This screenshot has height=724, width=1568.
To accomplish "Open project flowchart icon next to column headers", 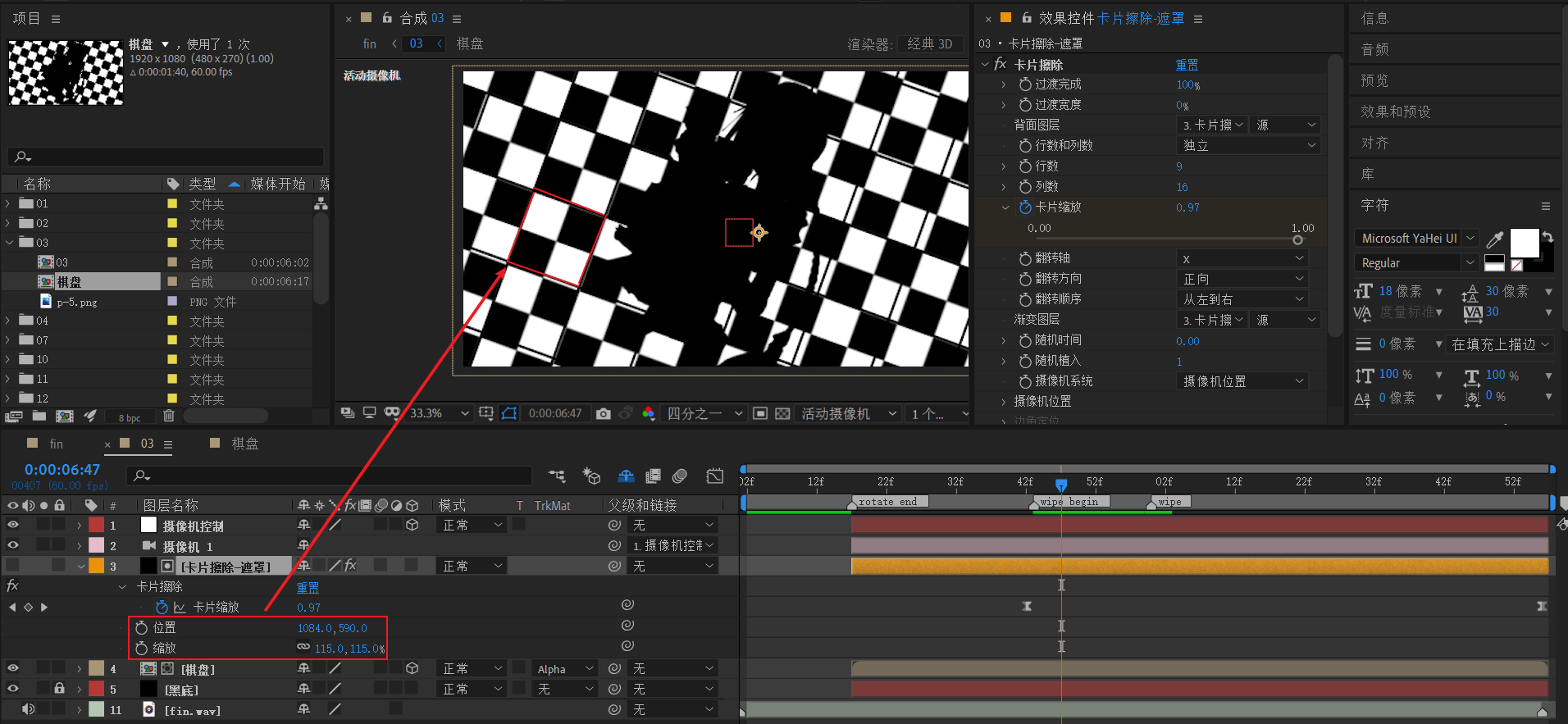I will [321, 203].
